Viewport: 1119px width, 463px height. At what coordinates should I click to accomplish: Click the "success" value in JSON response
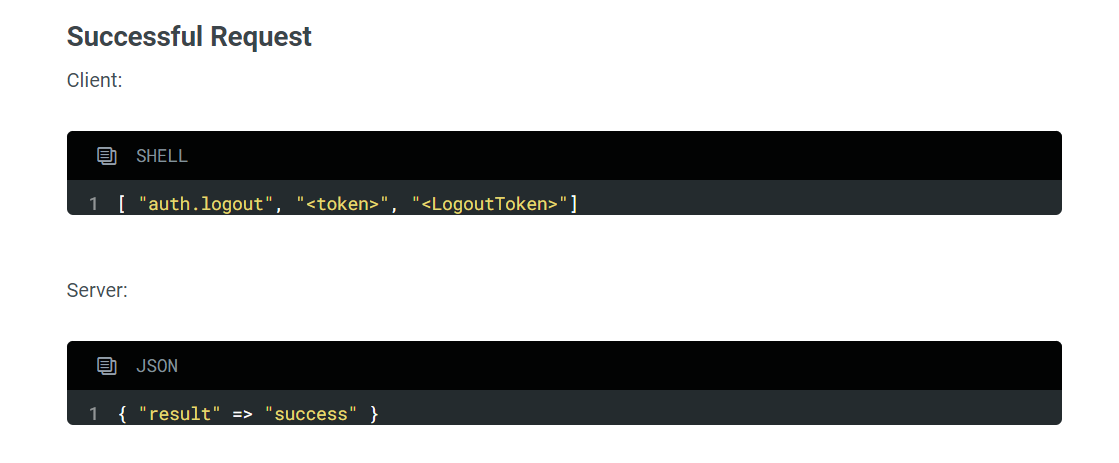[311, 414]
